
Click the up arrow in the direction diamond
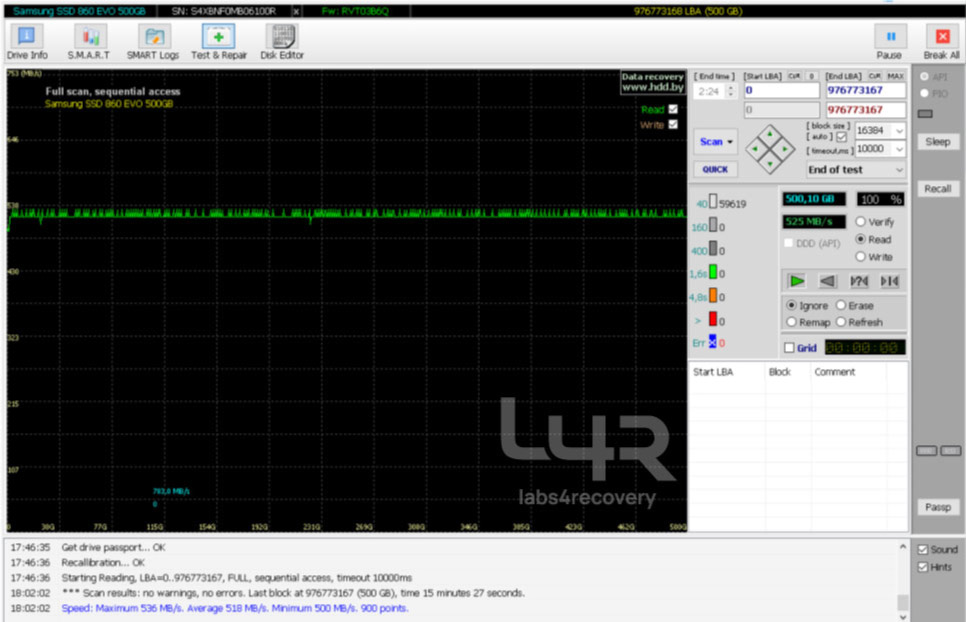(x=769, y=134)
